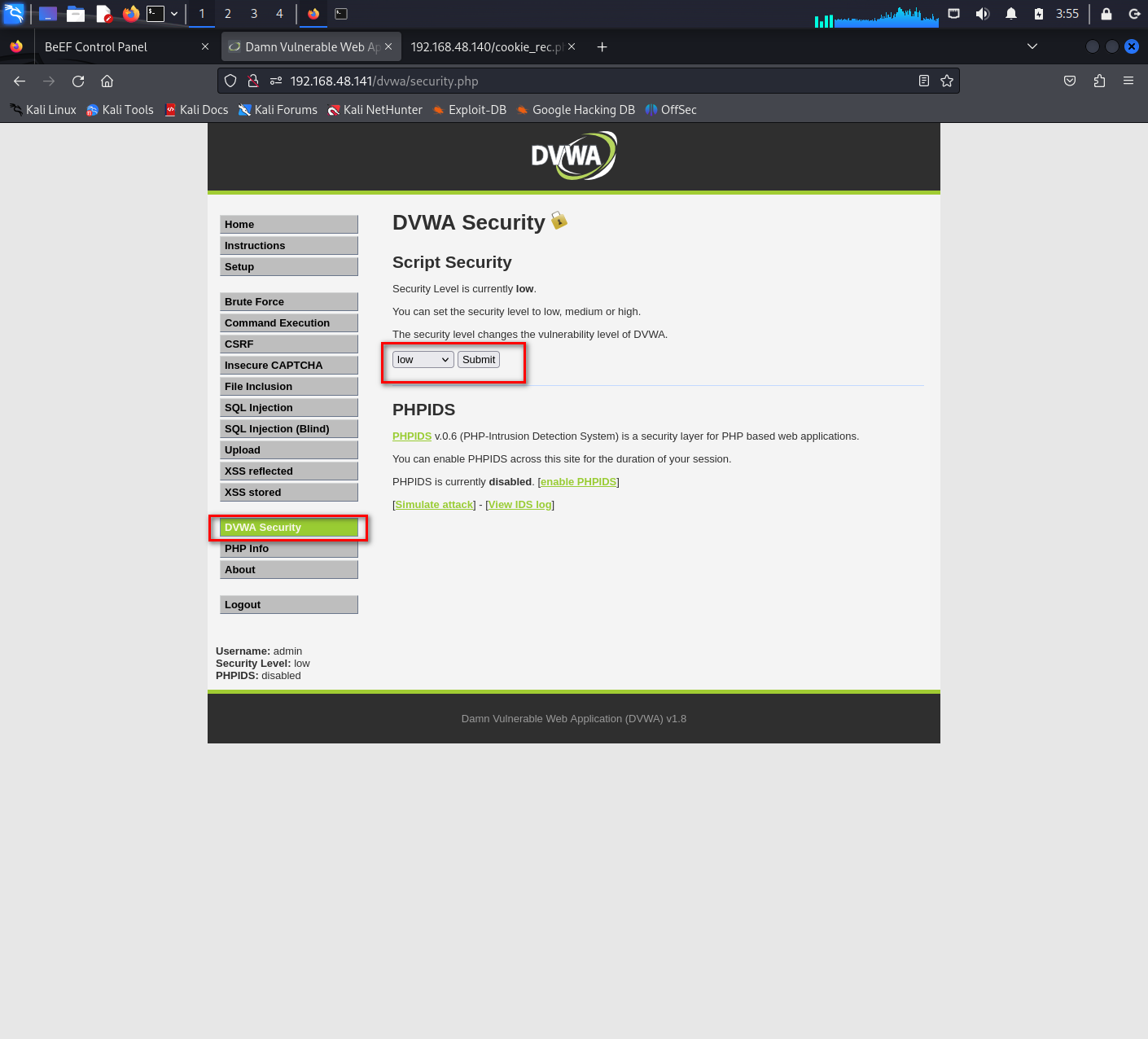Image resolution: width=1148 pixels, height=1039 pixels.
Task: Switch to workspace 3
Action: click(254, 14)
